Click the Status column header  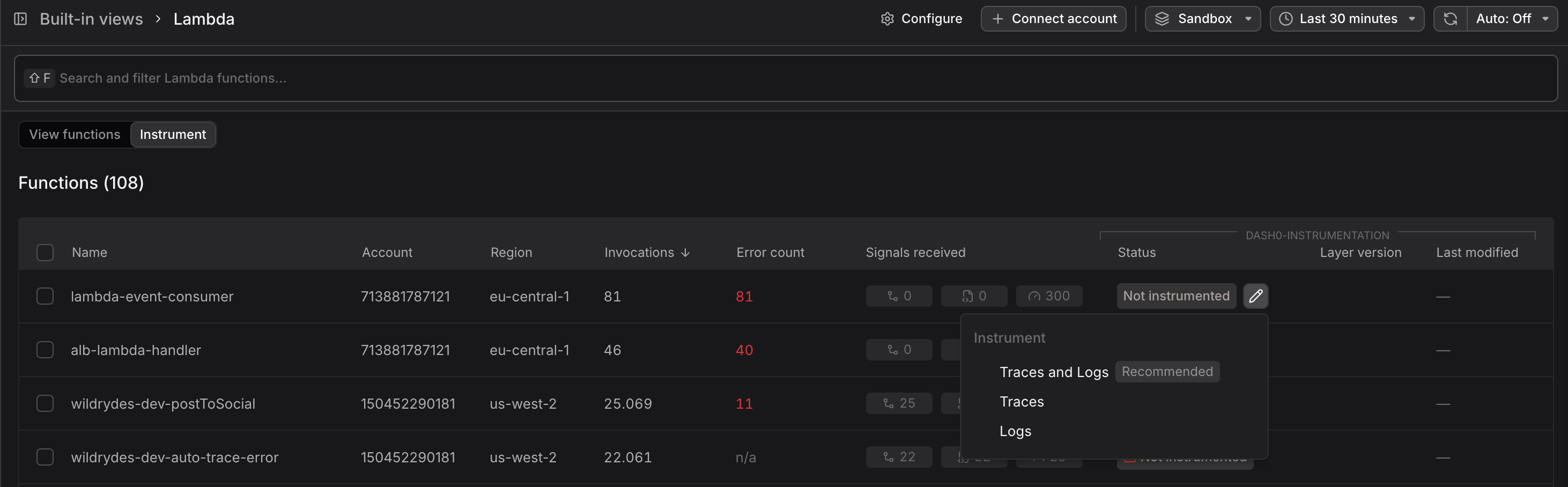tap(1136, 253)
